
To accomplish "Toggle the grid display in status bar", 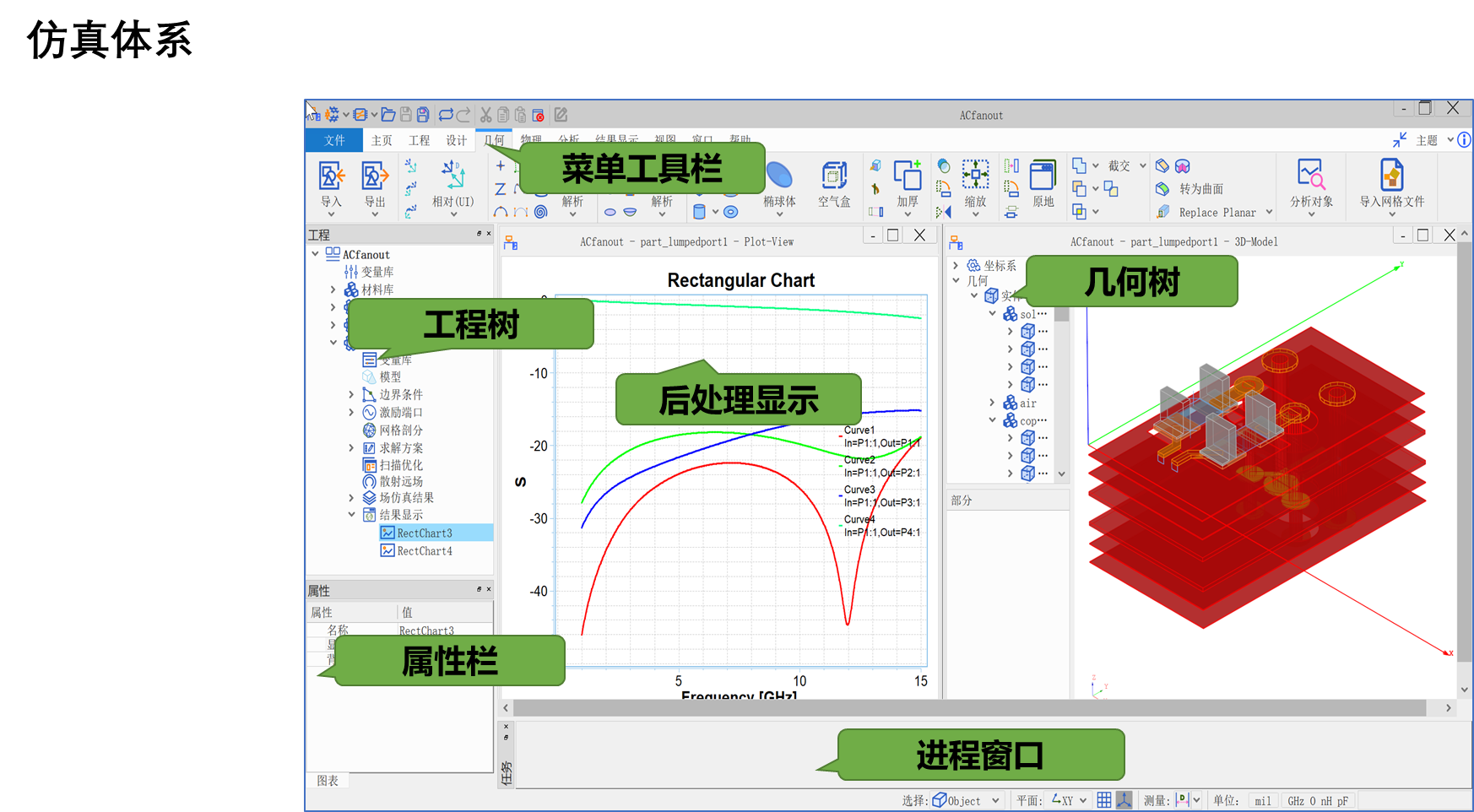I will pyautogui.click(x=1104, y=800).
